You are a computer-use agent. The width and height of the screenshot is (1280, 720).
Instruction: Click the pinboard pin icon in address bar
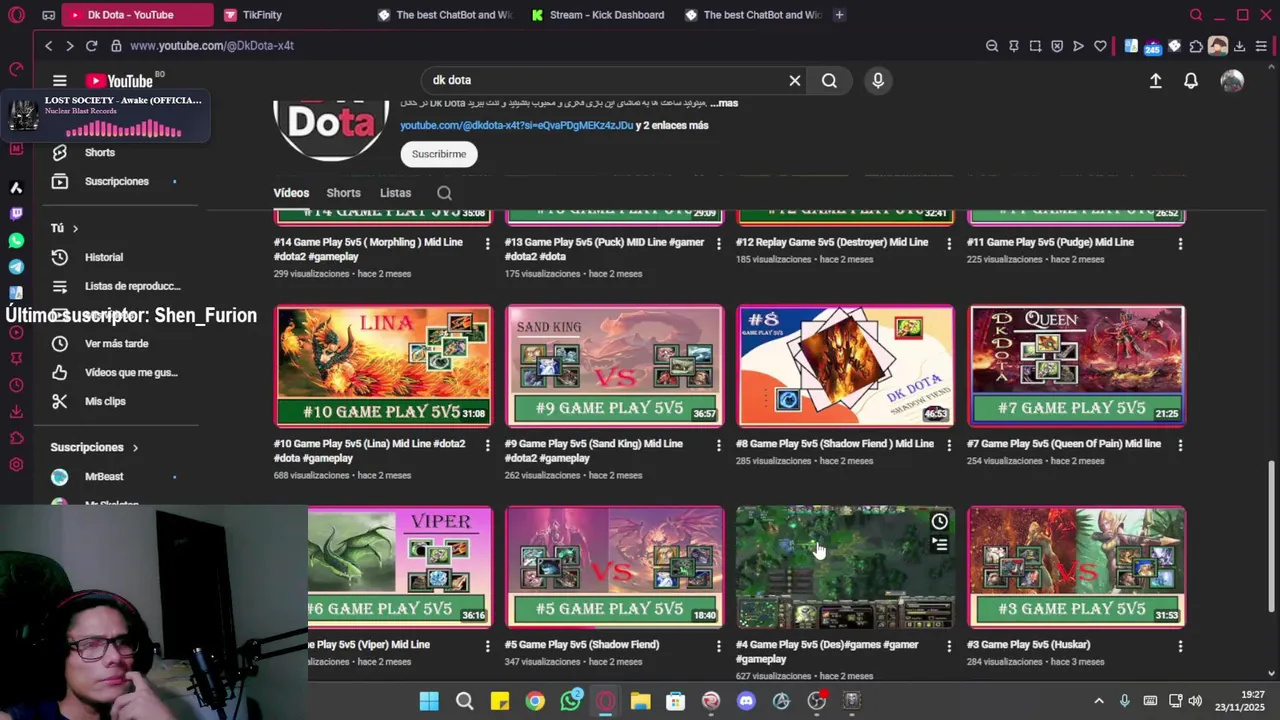[x=1013, y=45]
